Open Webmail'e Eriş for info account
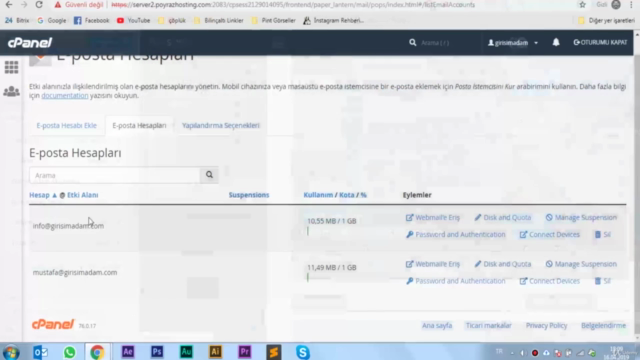 pyautogui.click(x=433, y=218)
